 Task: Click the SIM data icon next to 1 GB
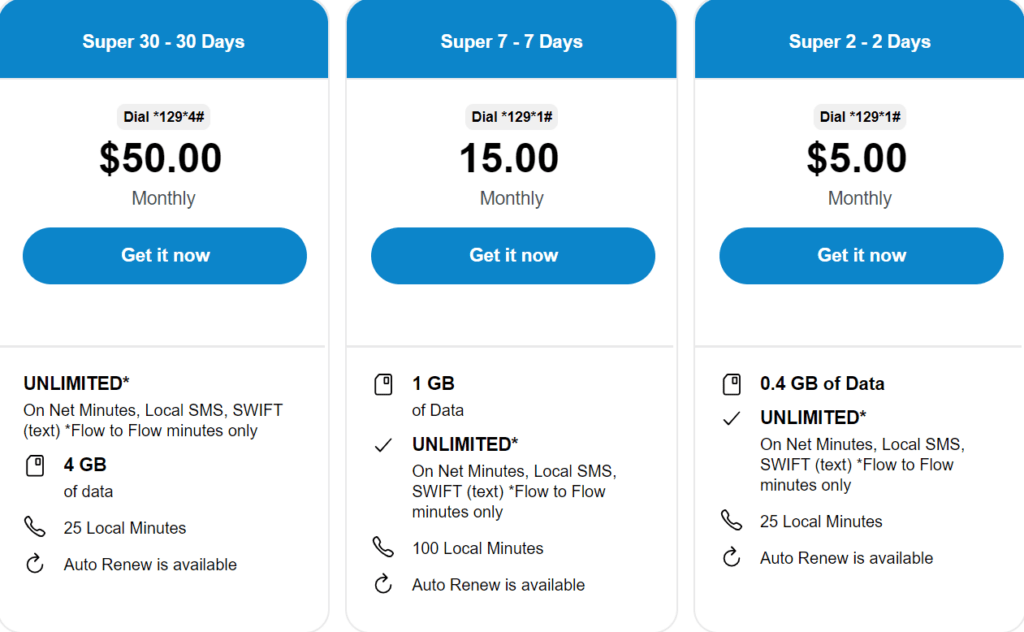[x=383, y=385]
